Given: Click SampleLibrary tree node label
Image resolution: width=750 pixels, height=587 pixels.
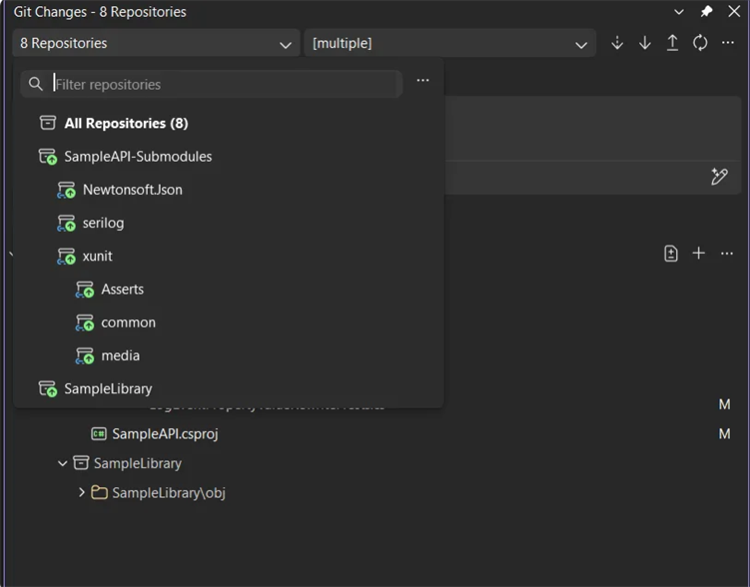Looking at the screenshot, I should [138, 463].
